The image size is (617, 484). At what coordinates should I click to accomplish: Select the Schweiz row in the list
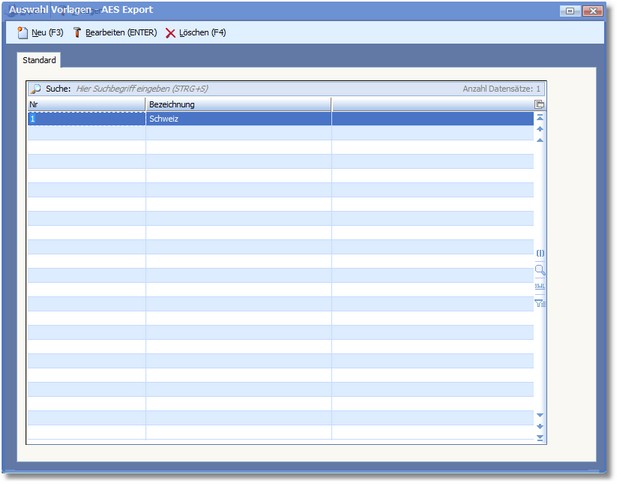(x=237, y=118)
